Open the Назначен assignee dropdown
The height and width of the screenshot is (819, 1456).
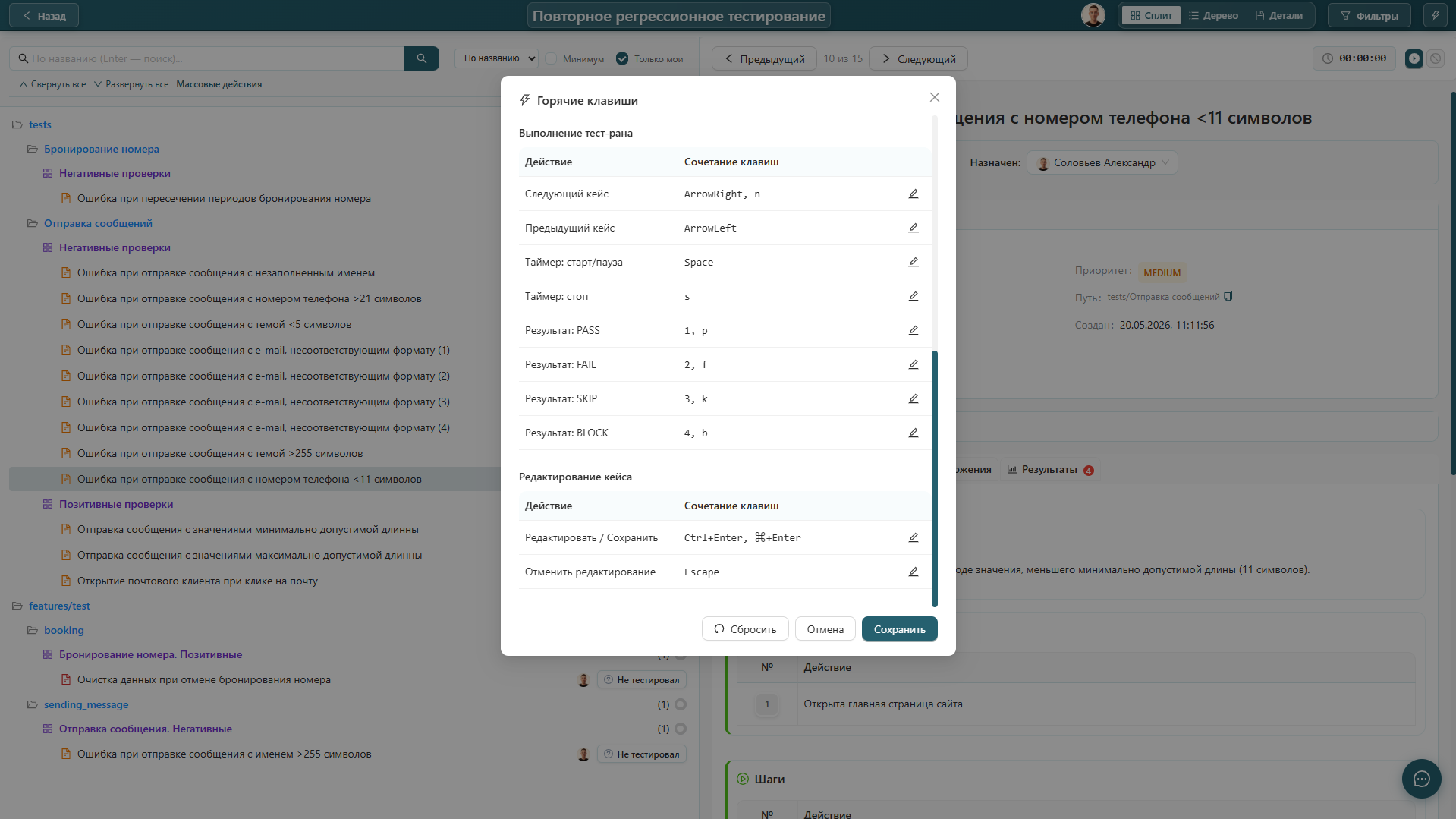1102,162
